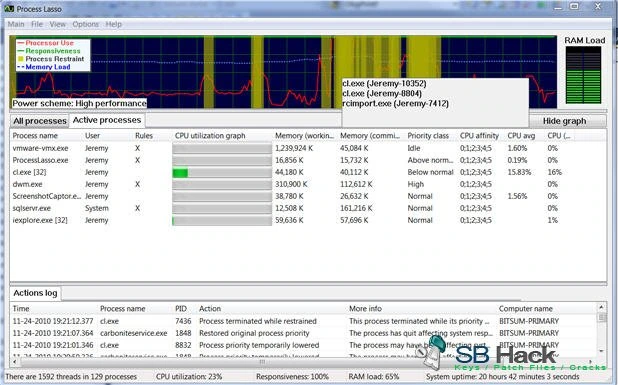Click the System user cell for sqlservr.exe
The height and width of the screenshot is (385, 618).
(x=97, y=208)
